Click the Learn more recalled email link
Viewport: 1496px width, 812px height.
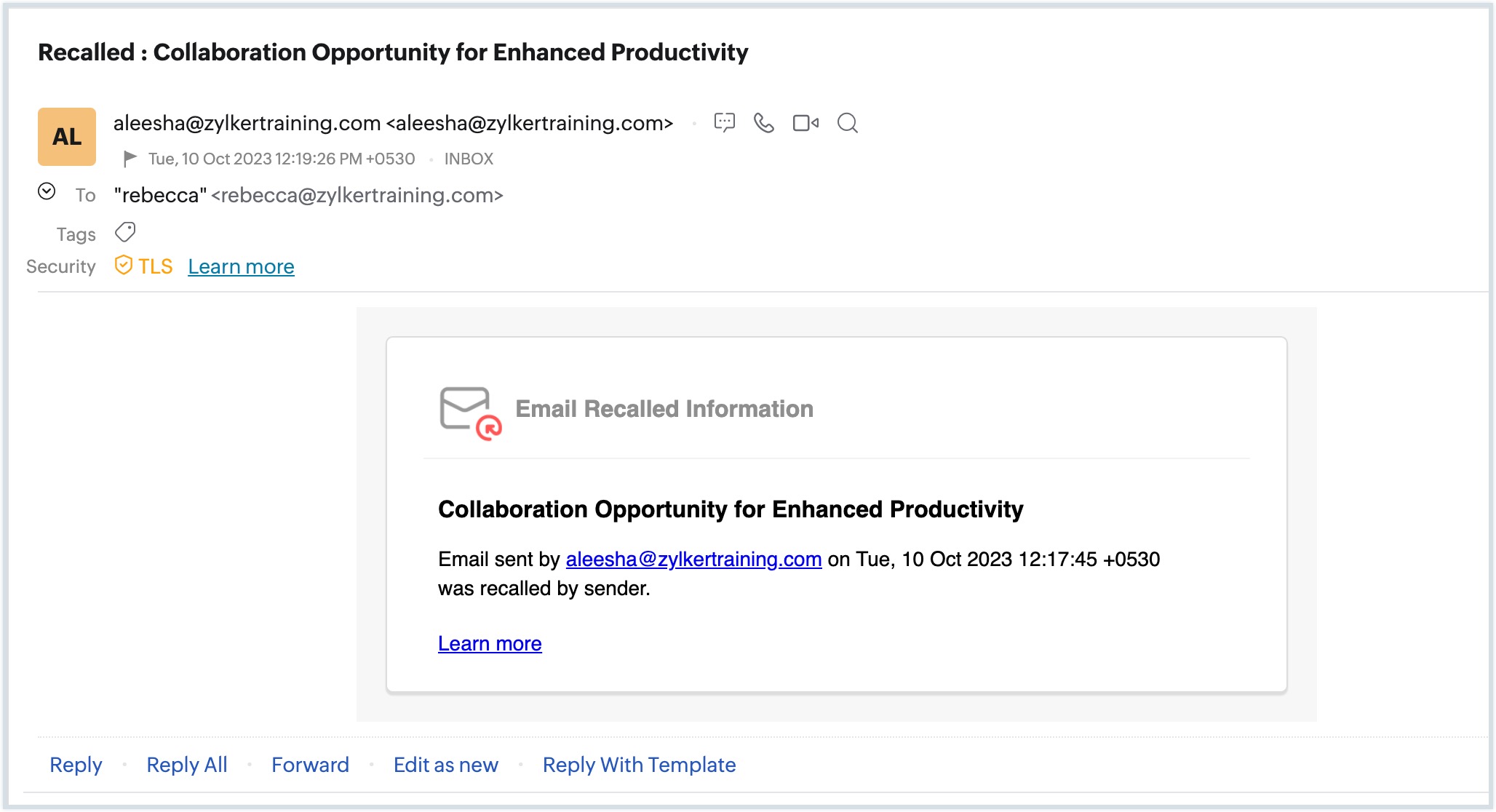coord(490,642)
